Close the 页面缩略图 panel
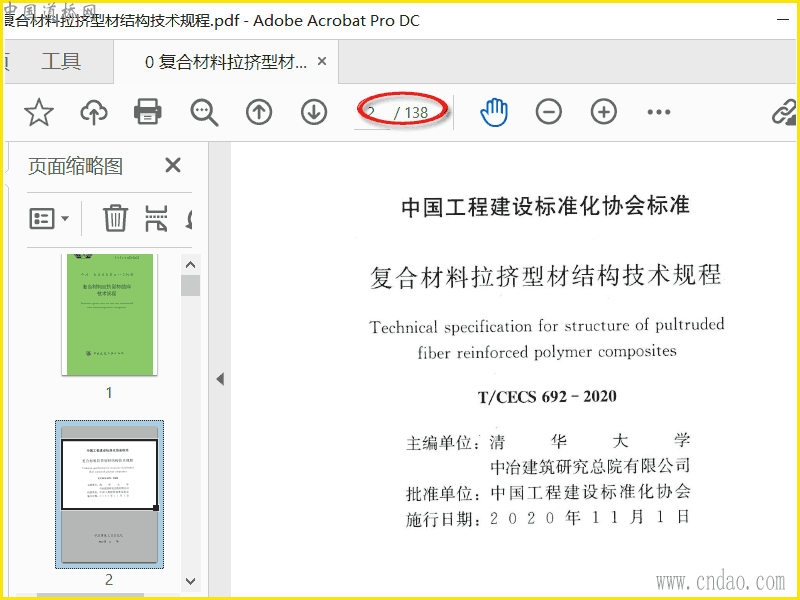 pyautogui.click(x=173, y=165)
